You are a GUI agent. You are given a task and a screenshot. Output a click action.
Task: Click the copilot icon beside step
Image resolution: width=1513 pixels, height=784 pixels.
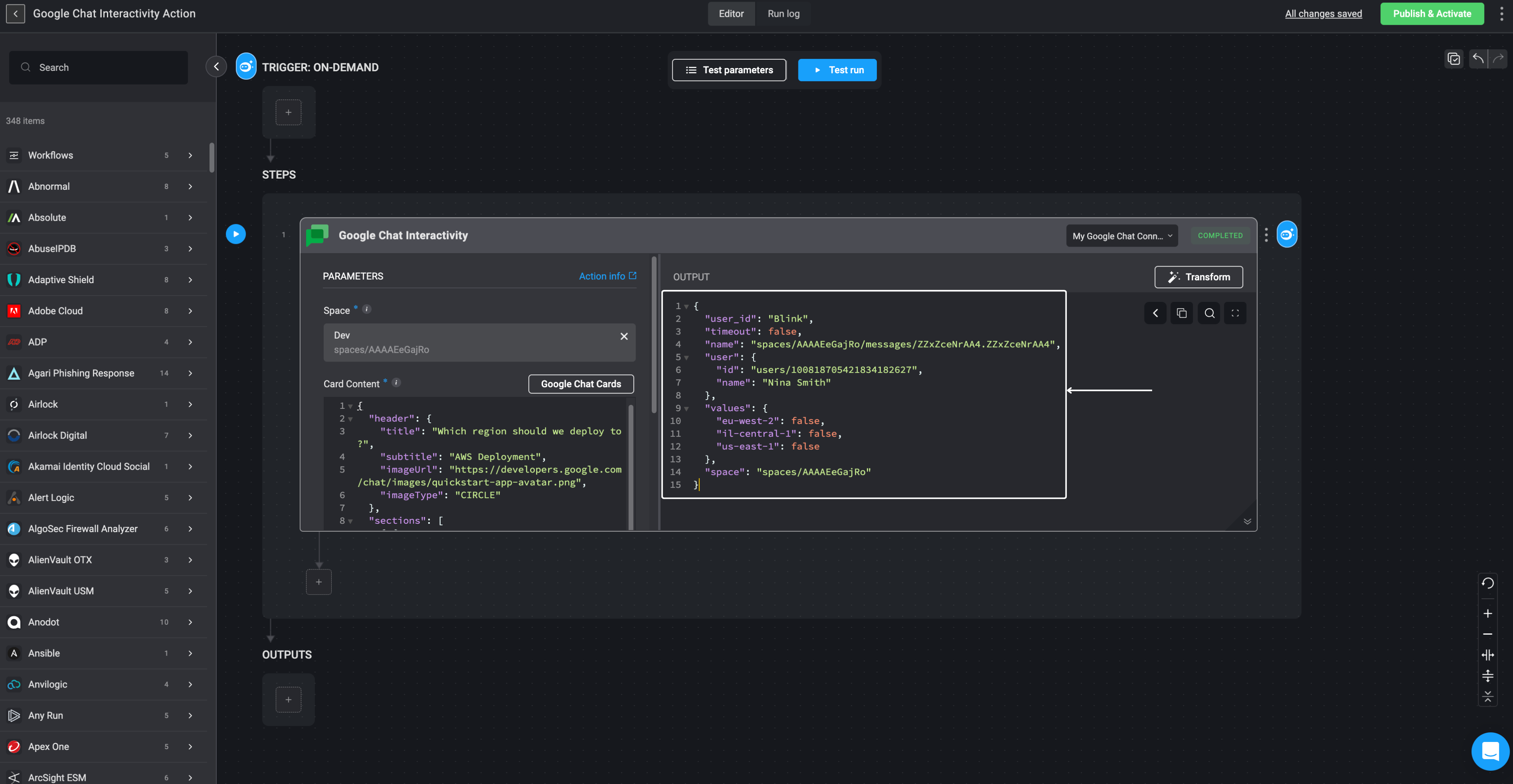1286,234
